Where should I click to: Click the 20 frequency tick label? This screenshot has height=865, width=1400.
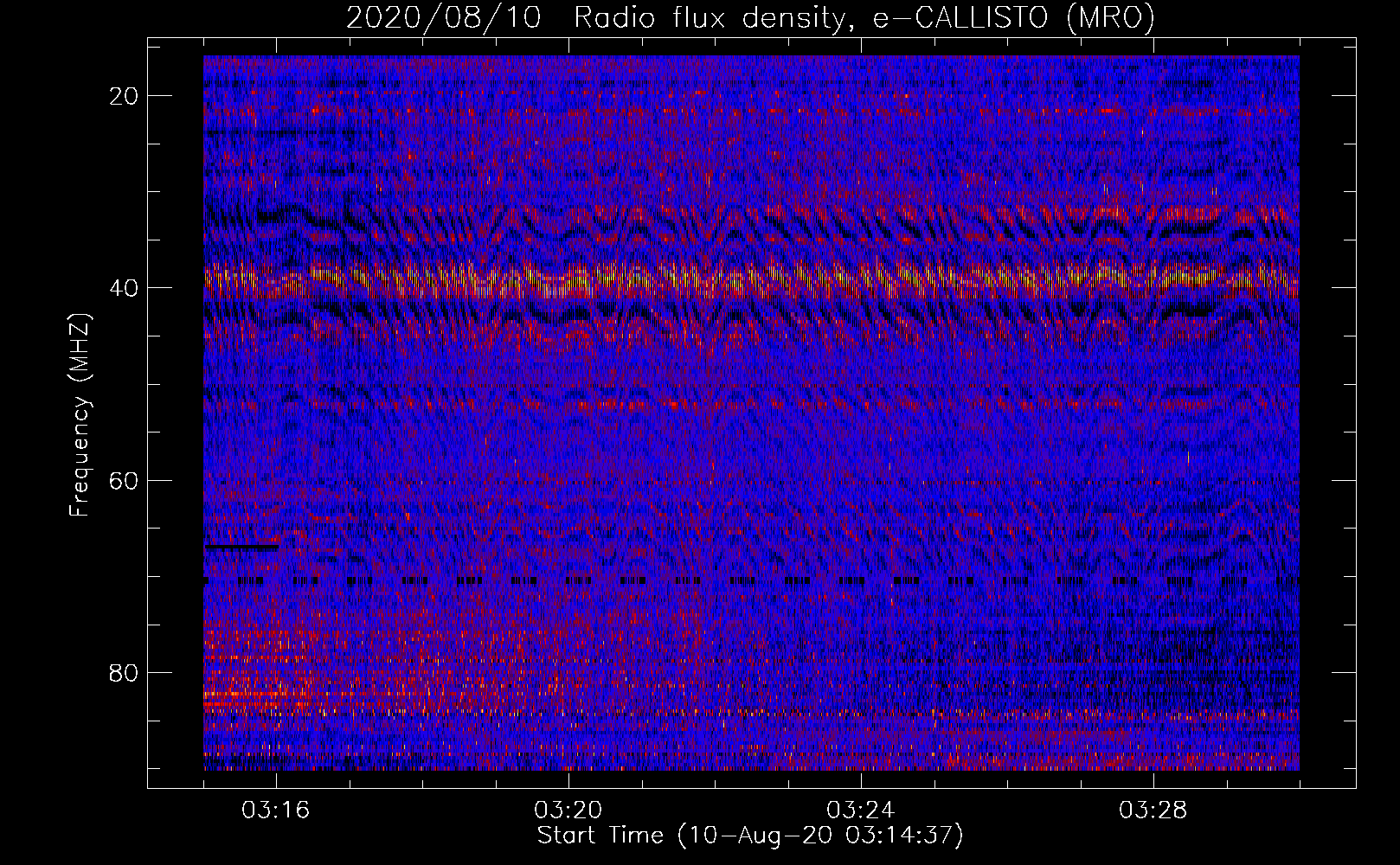[125, 96]
